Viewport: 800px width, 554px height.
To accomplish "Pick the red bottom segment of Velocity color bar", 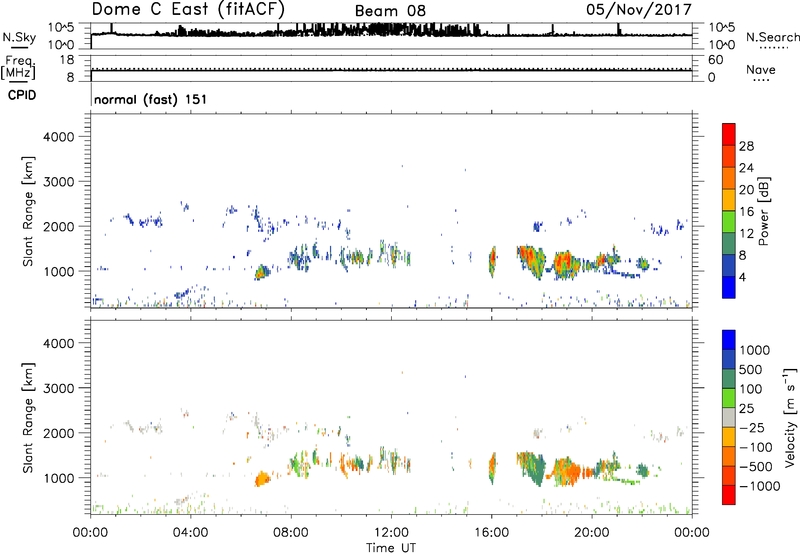I will (x=729, y=495).
